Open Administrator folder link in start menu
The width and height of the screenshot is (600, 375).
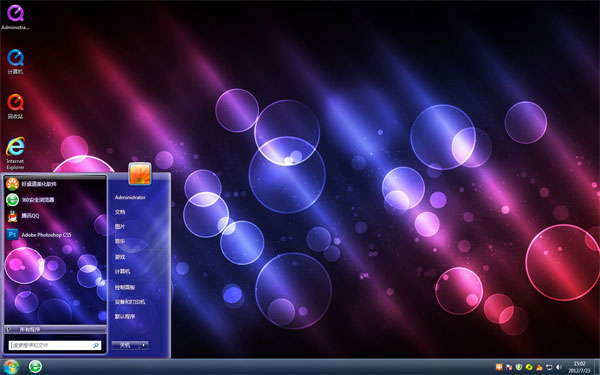(x=130, y=197)
